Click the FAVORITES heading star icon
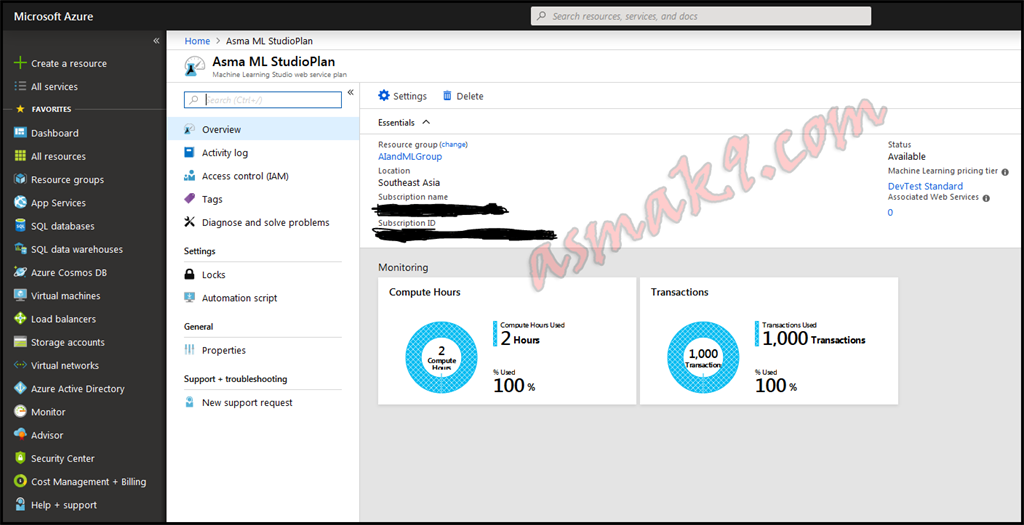Image resolution: width=1024 pixels, height=525 pixels. pos(20,109)
